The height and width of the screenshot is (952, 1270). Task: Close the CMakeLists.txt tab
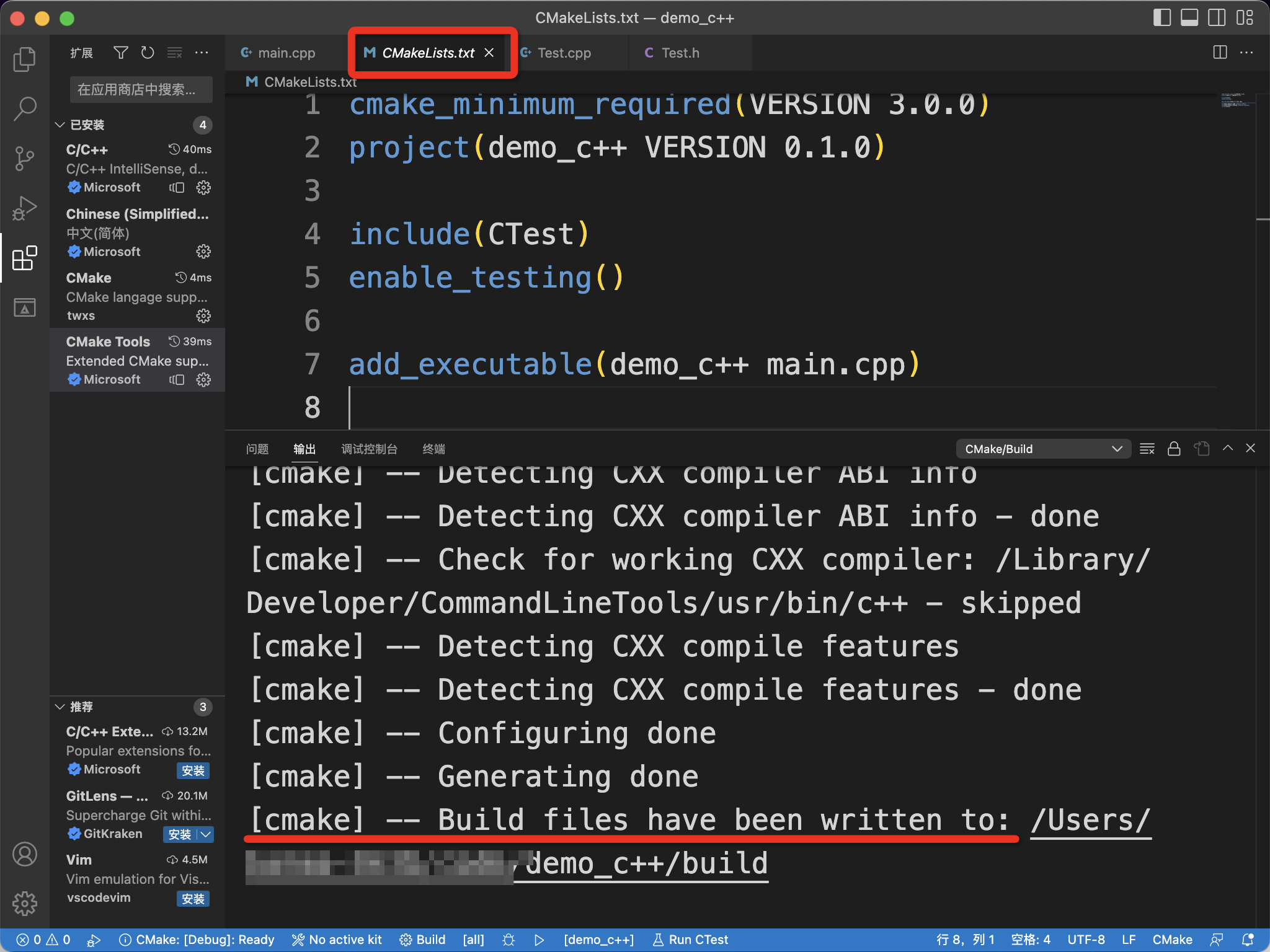(x=489, y=53)
